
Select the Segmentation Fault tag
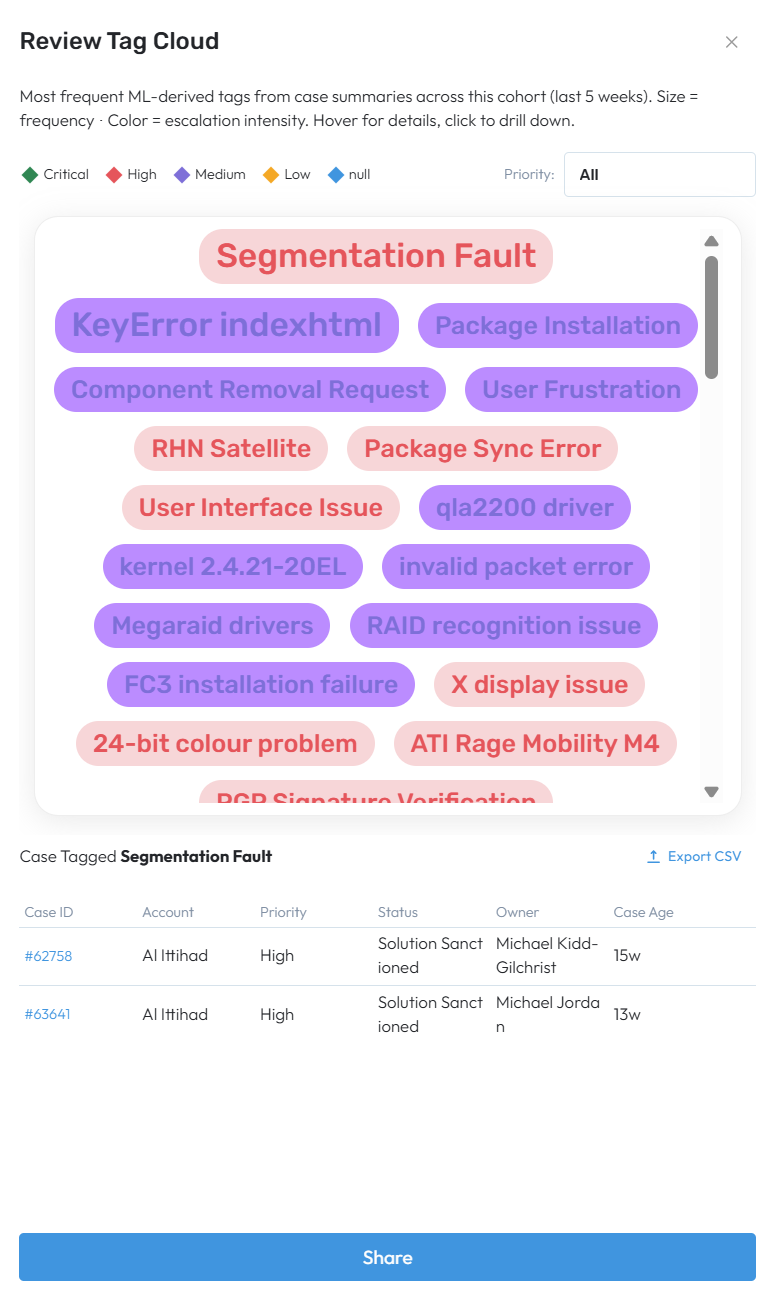pyautogui.click(x=376, y=256)
